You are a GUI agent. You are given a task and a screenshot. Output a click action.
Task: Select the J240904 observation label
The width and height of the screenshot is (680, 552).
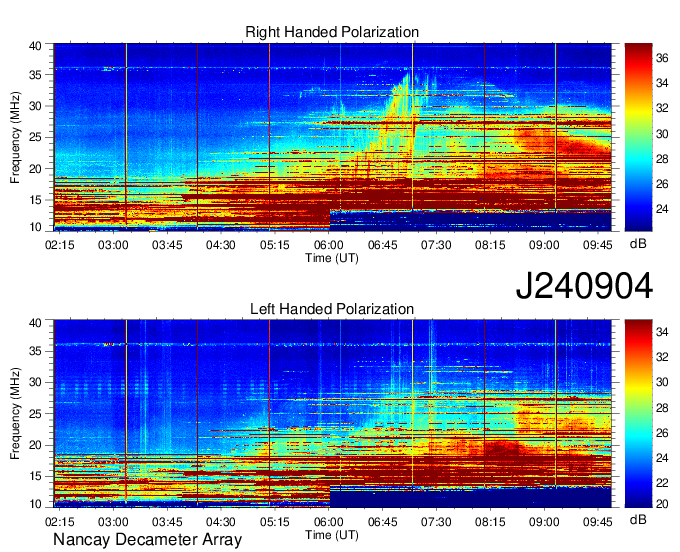point(584,286)
